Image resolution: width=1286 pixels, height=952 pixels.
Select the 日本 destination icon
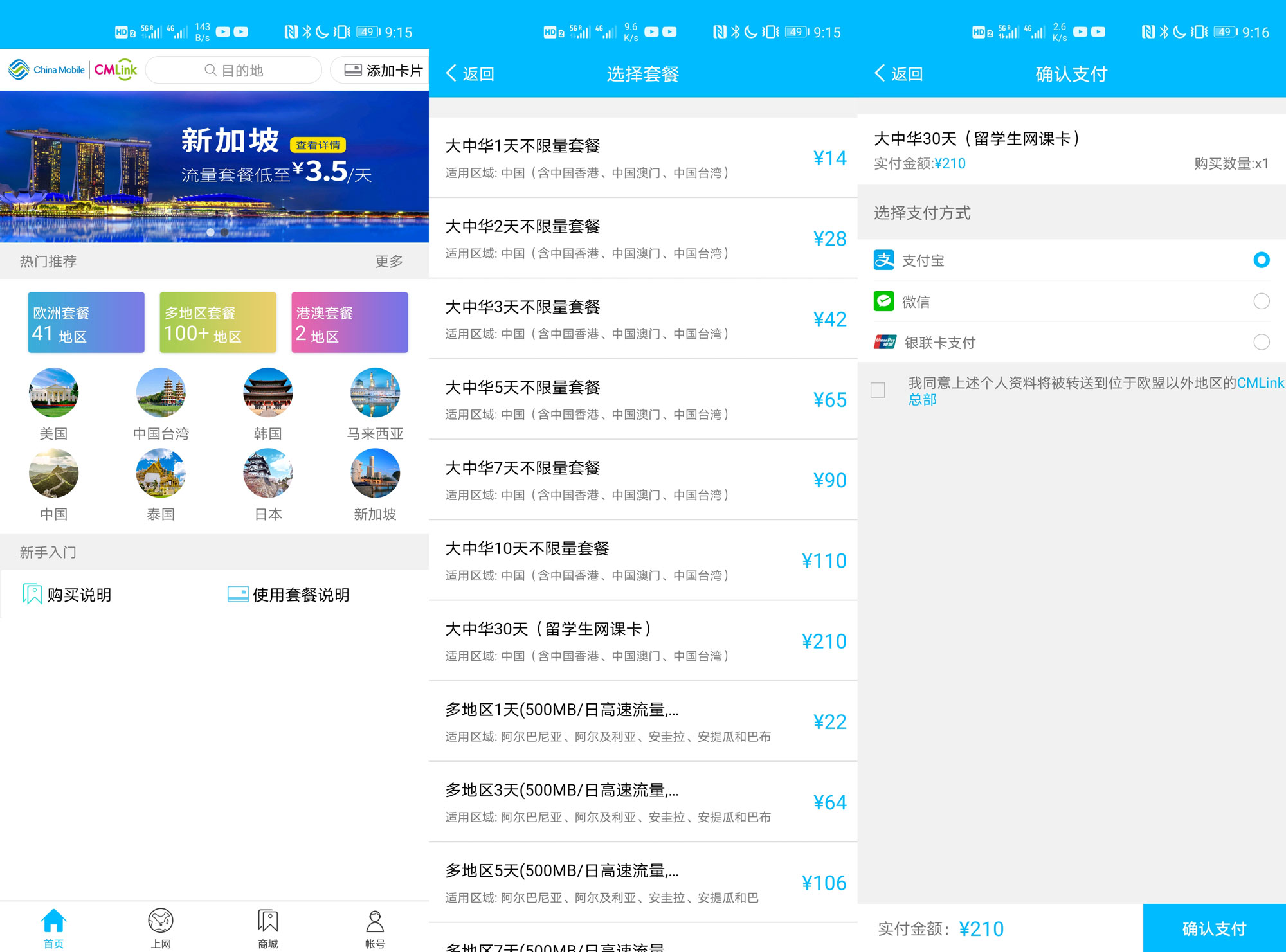267,474
